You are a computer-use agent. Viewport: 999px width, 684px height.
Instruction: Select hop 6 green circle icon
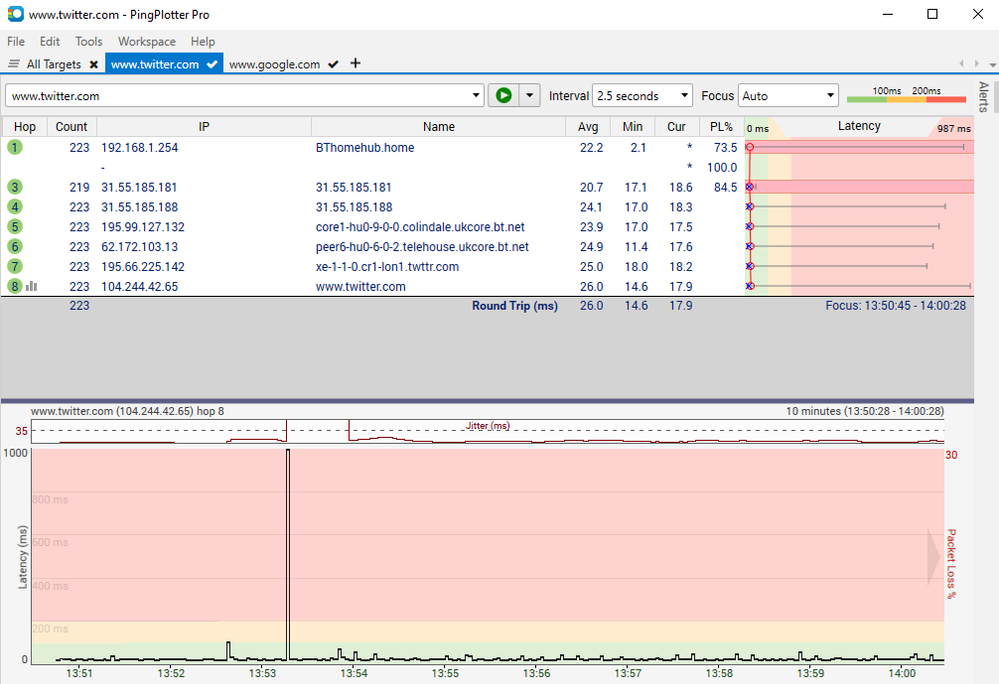pyautogui.click(x=15, y=246)
